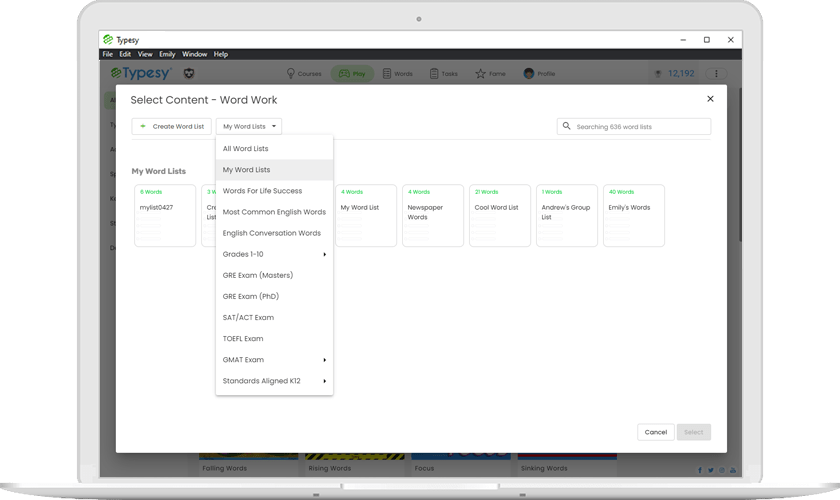Select Most Common English Words
The height and width of the screenshot is (500, 840).
point(274,212)
